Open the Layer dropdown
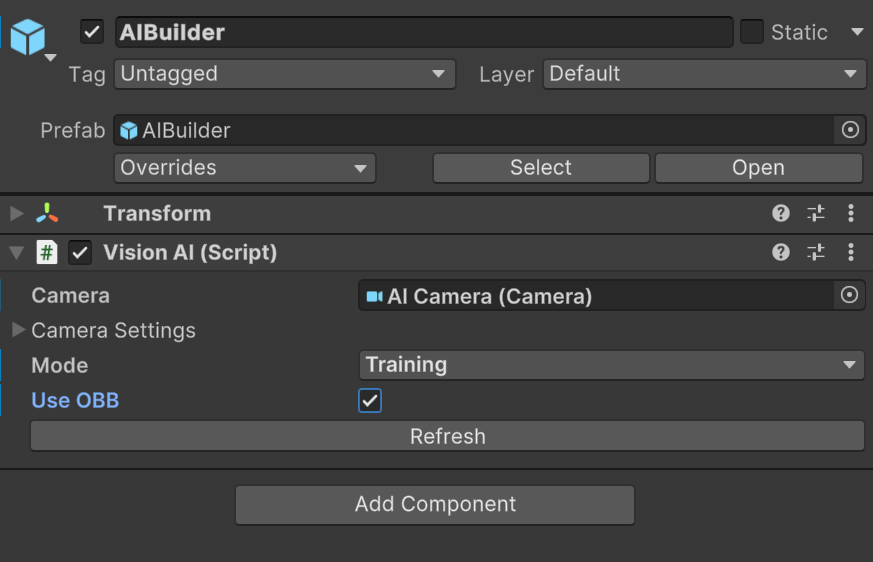 pyautogui.click(x=704, y=74)
